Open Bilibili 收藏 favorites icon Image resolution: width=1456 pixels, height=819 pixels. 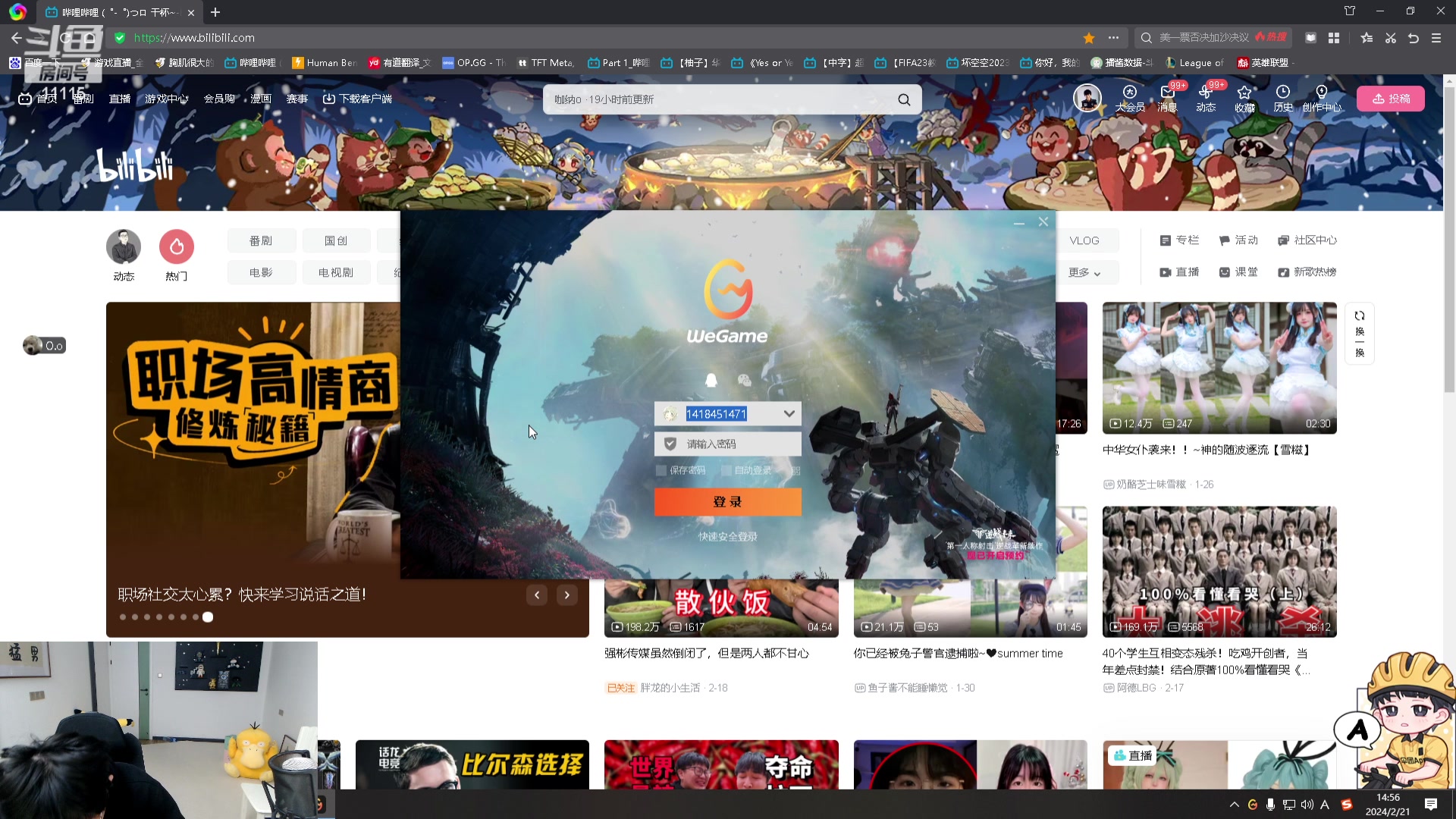coord(1244,99)
